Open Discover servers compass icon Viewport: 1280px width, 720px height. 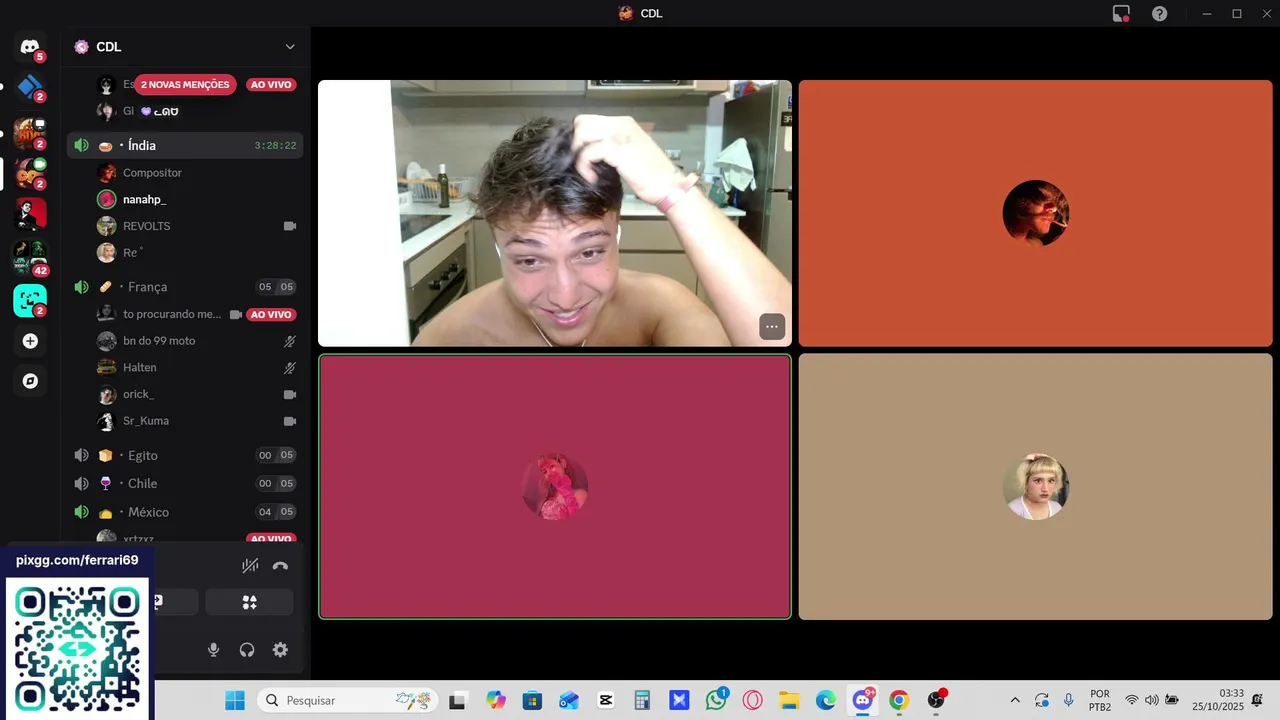tap(30, 381)
